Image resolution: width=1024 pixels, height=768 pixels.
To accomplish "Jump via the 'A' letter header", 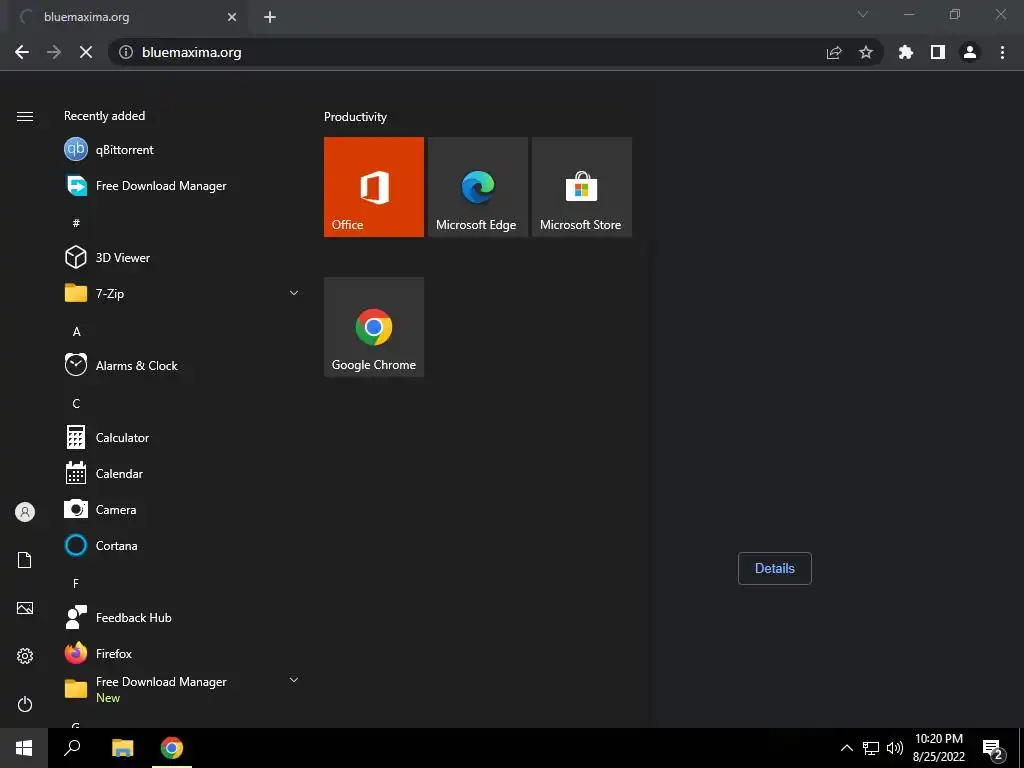I will [76, 332].
